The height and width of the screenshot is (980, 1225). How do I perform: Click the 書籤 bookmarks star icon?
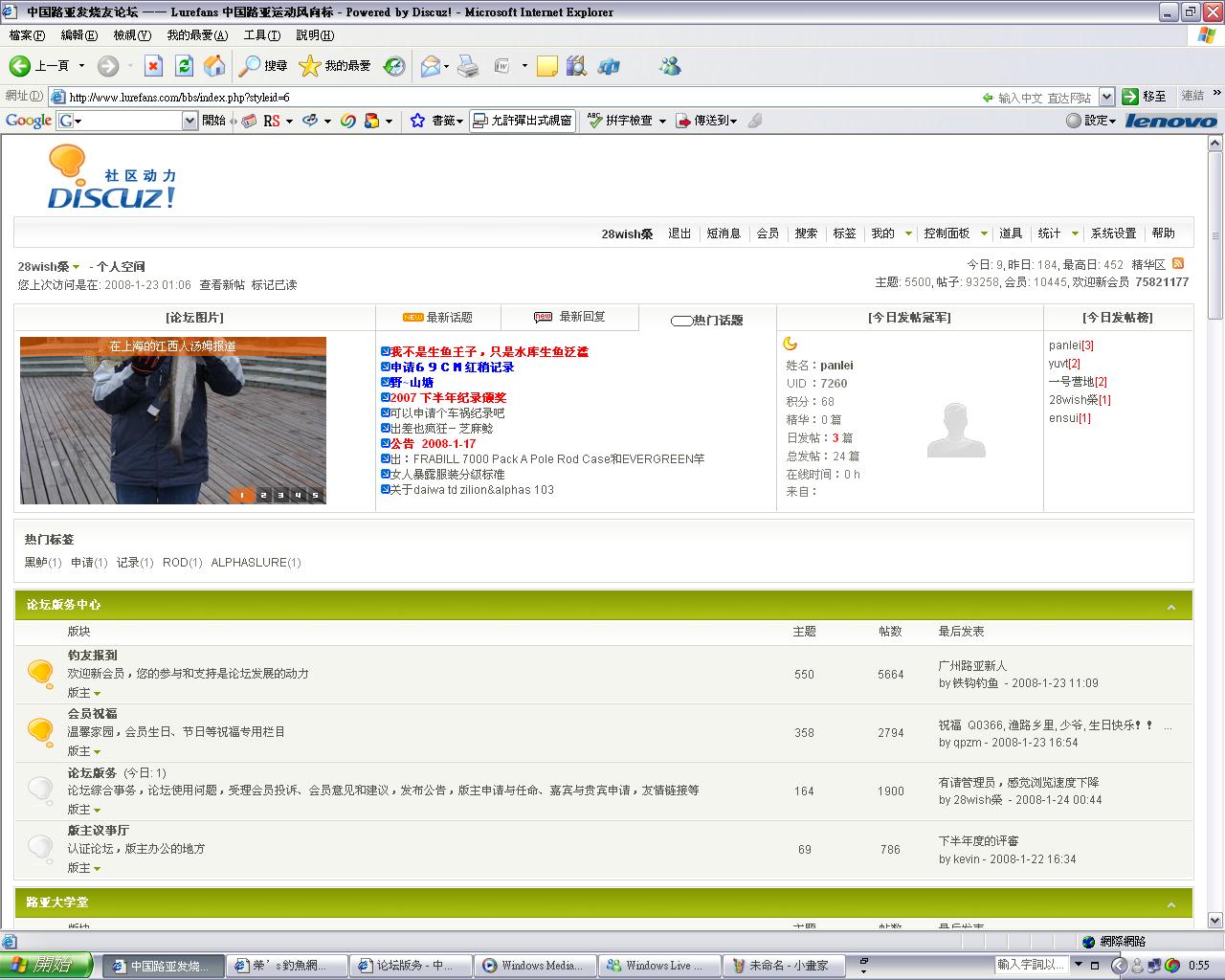pos(417,121)
